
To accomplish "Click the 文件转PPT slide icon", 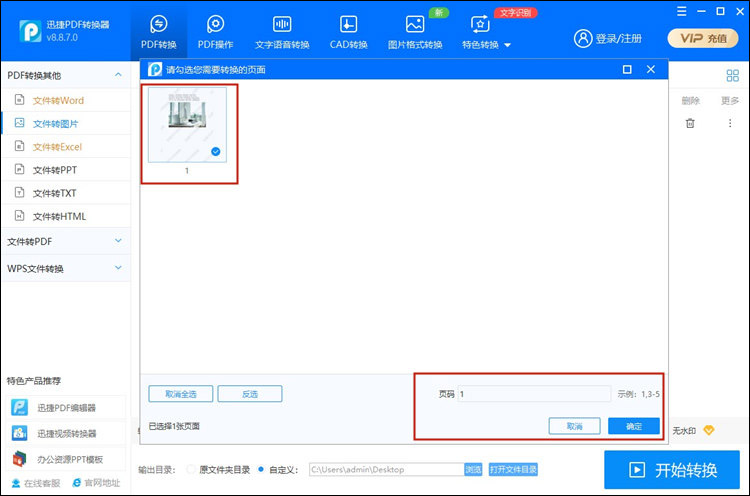I will (x=19, y=169).
